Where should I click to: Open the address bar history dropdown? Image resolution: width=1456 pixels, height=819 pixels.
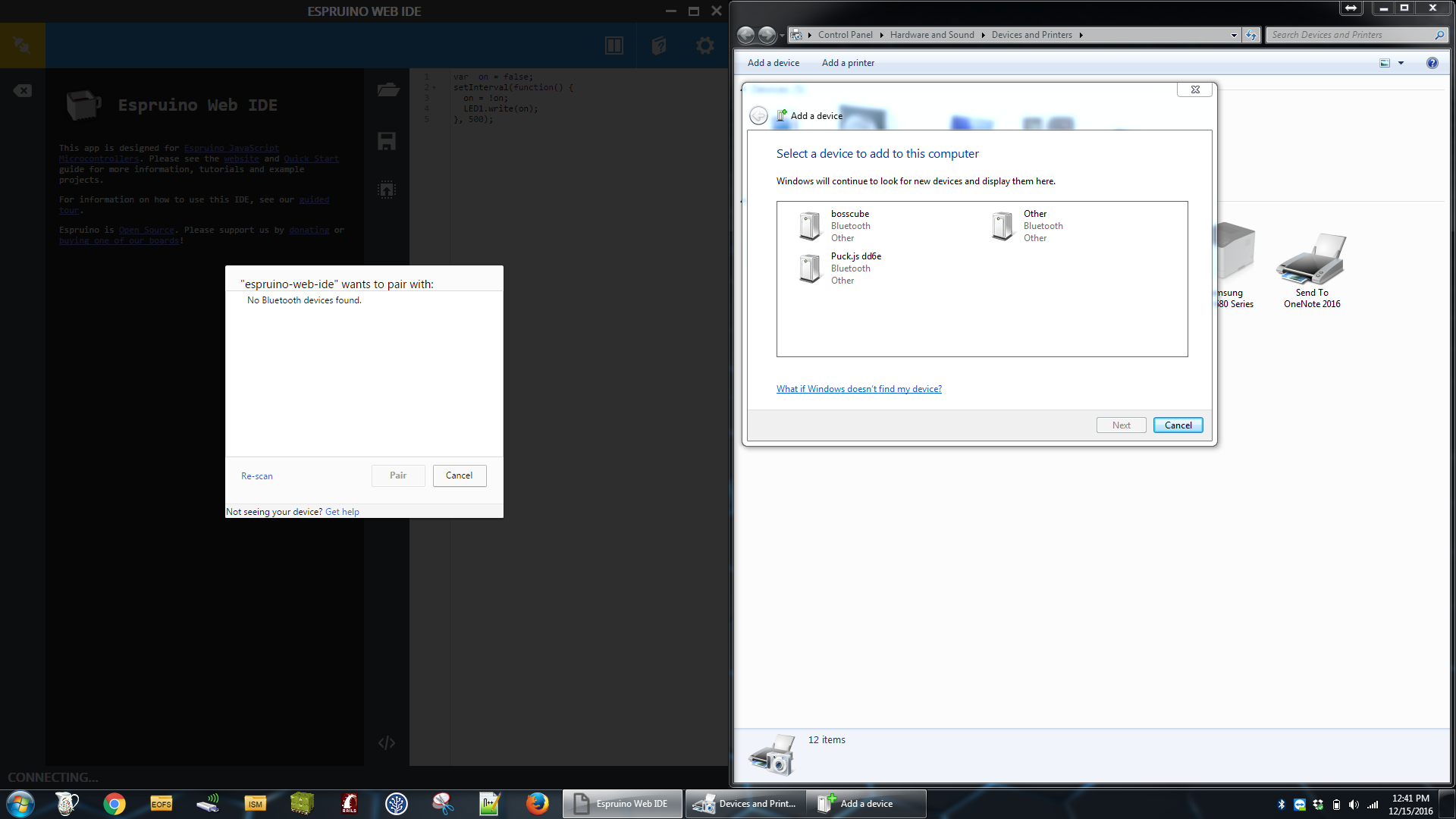click(1234, 35)
